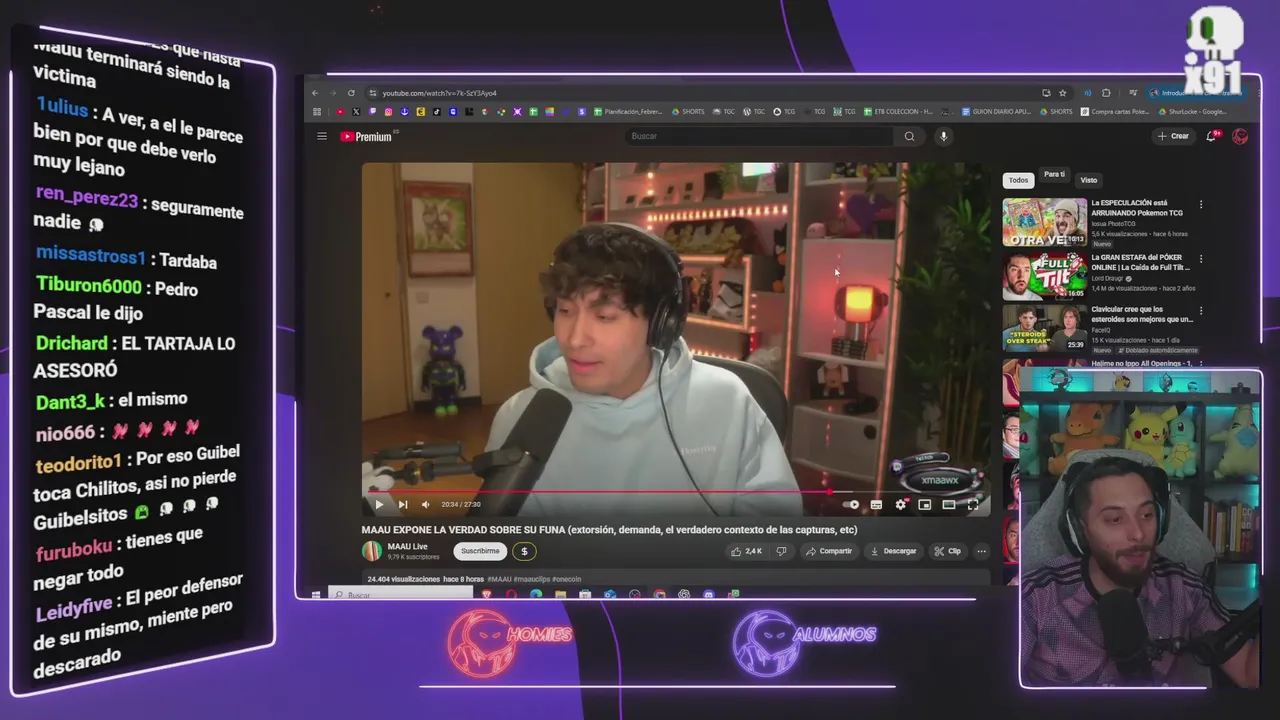Mute the video volume
Image resolution: width=1280 pixels, height=720 pixels.
(425, 504)
